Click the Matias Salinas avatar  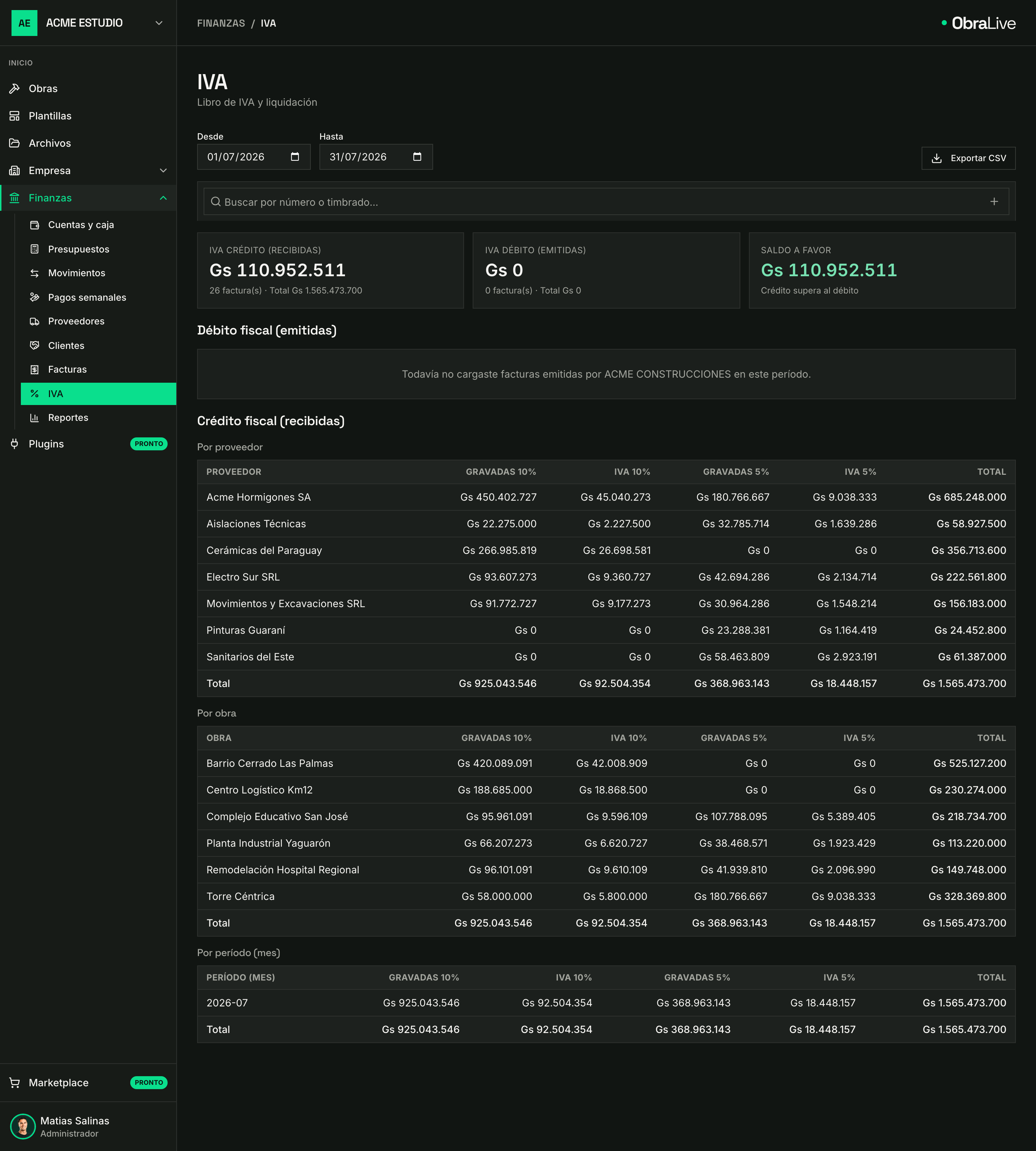23,1126
